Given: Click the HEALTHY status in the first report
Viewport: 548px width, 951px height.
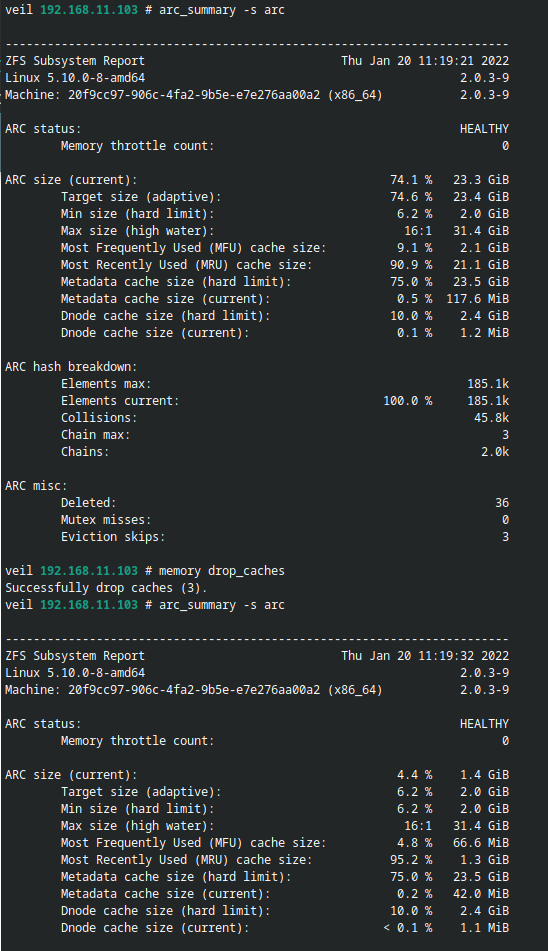Looking at the screenshot, I should coord(484,129).
